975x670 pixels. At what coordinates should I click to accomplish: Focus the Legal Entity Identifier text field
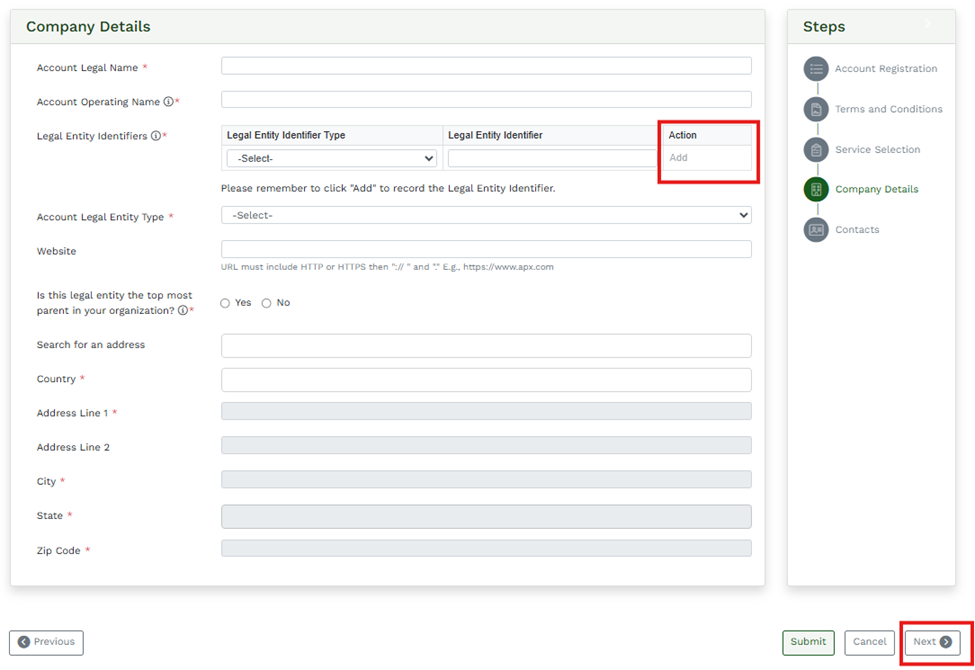[552, 159]
